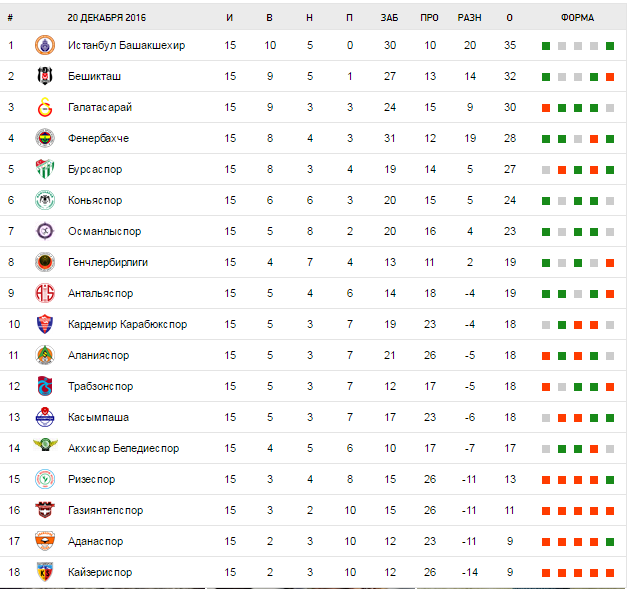629x589 pixels.
Task: Select the Генчлербирлиги team name
Action: point(107,262)
